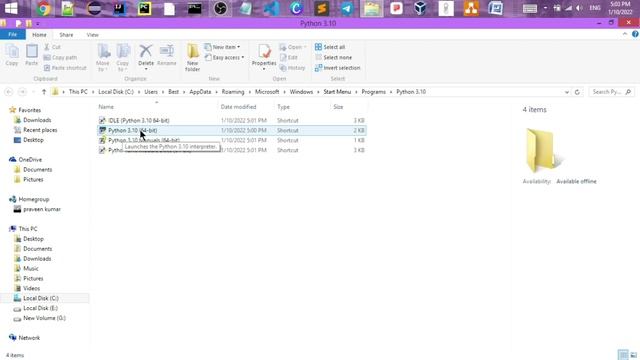Select the Python 3.10 (64-bit) shortcut
This screenshot has height=360, width=640.
click(231, 130)
